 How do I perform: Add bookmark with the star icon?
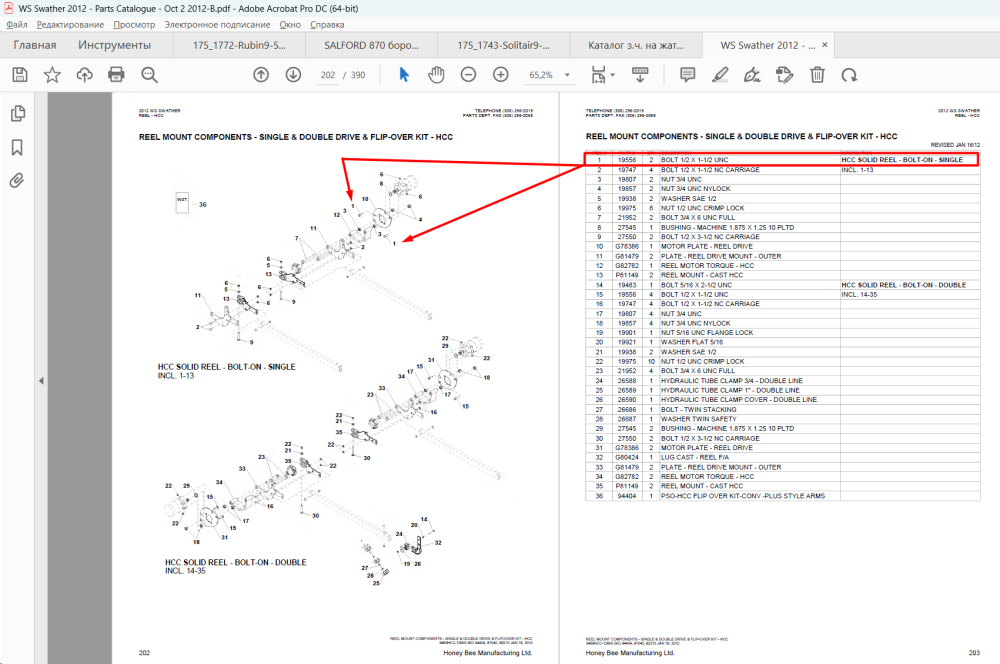click(x=52, y=75)
